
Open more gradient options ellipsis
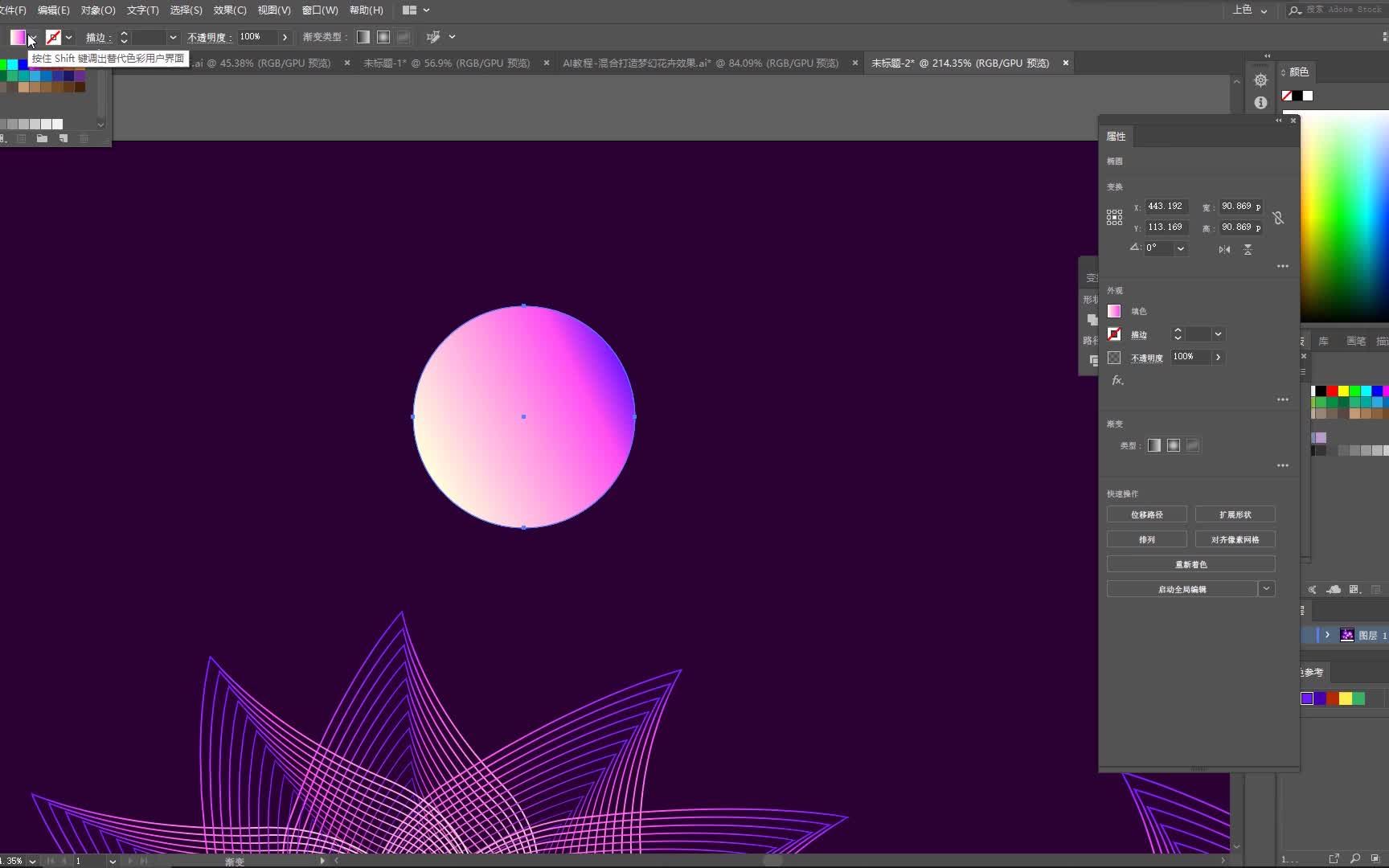1283,465
